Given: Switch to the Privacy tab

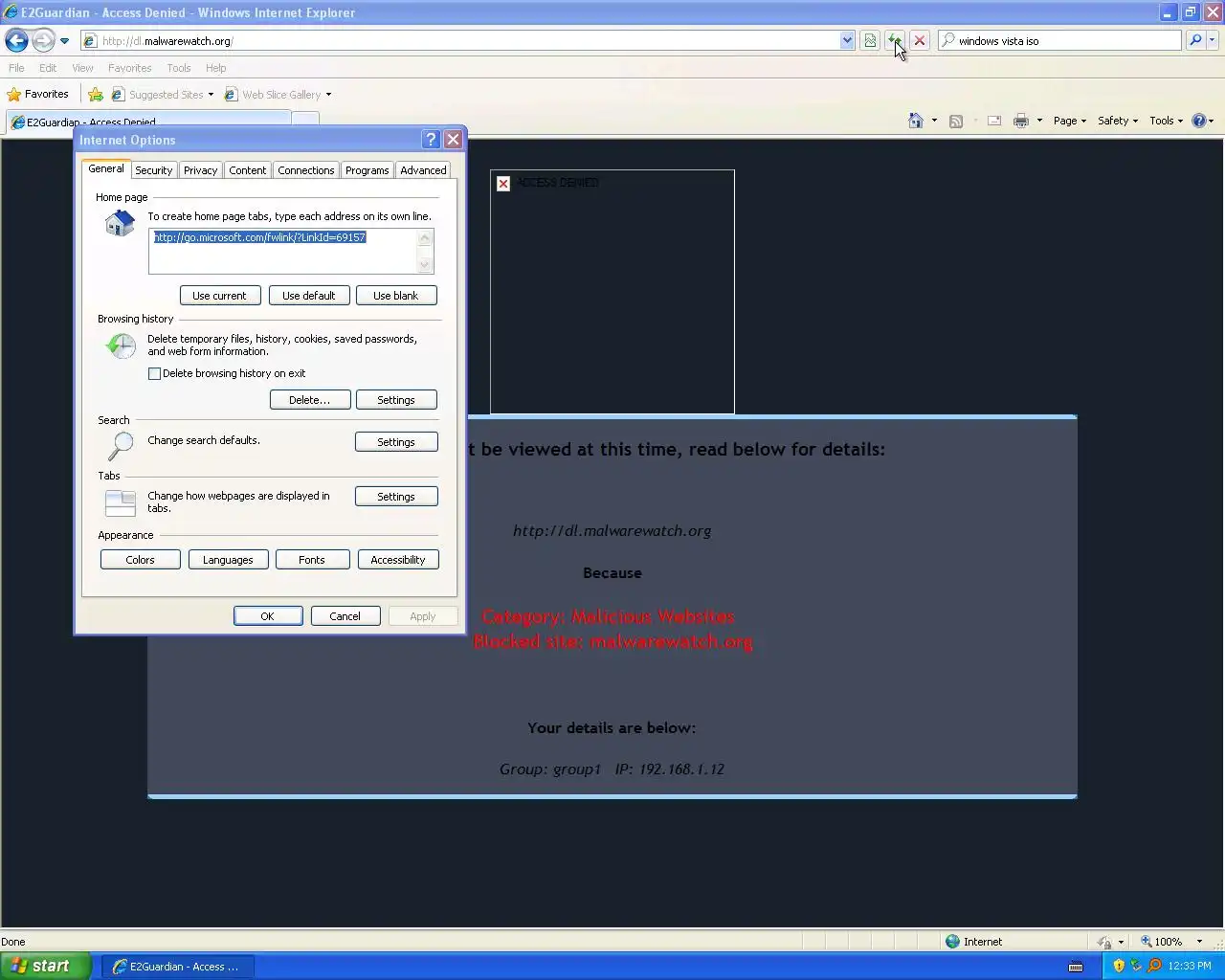Looking at the screenshot, I should point(200,170).
